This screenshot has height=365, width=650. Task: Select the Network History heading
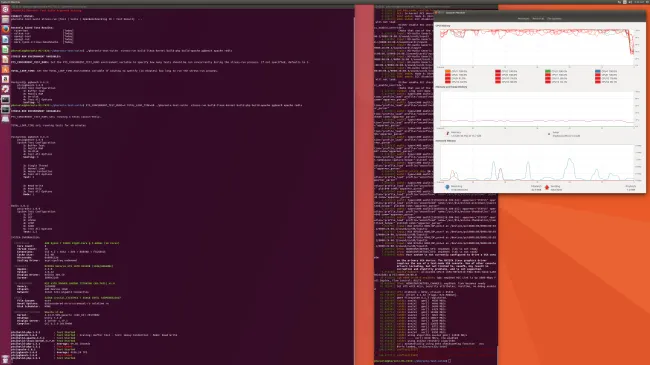446,141
